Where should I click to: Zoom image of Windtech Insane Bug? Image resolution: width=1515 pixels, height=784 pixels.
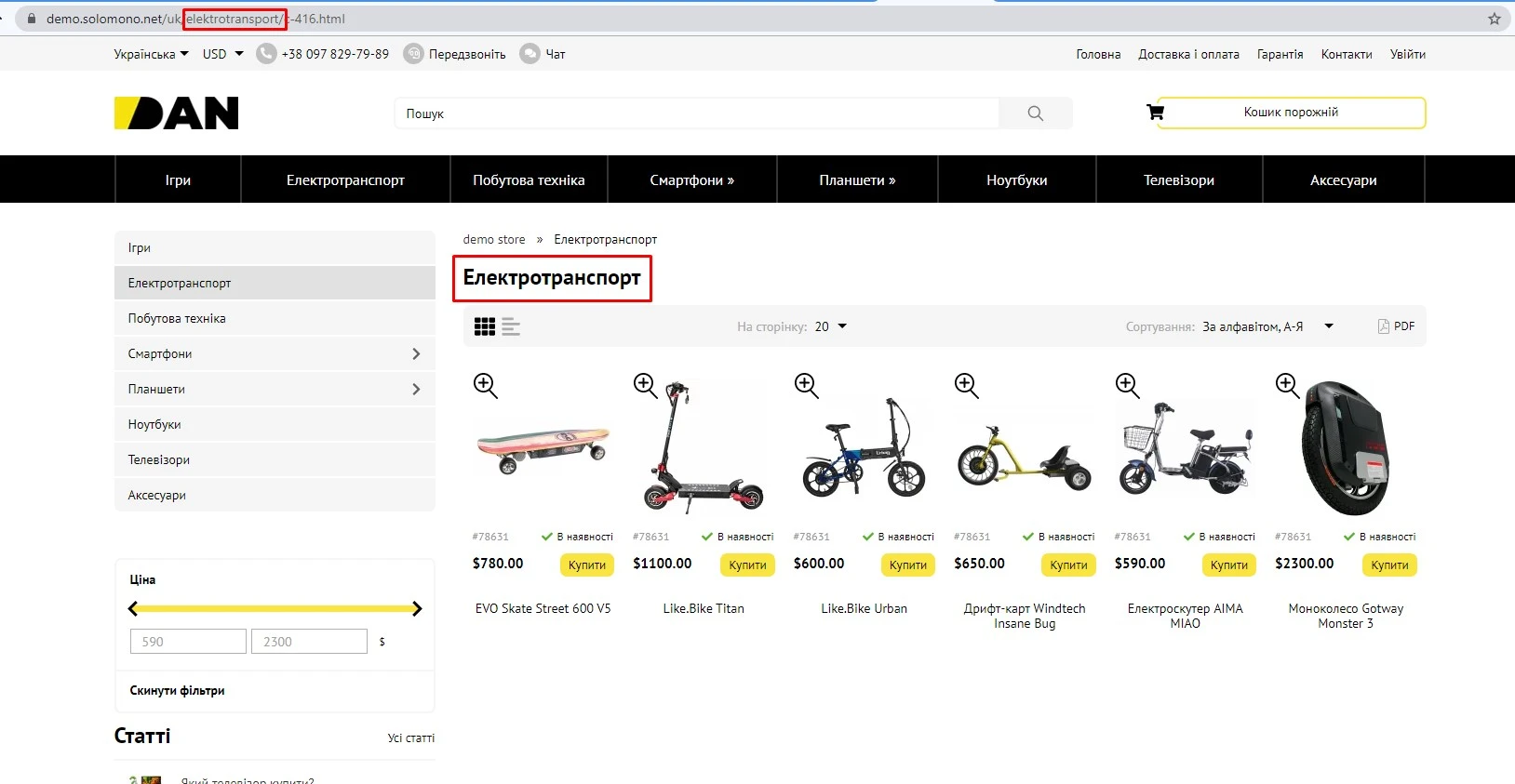[967, 385]
